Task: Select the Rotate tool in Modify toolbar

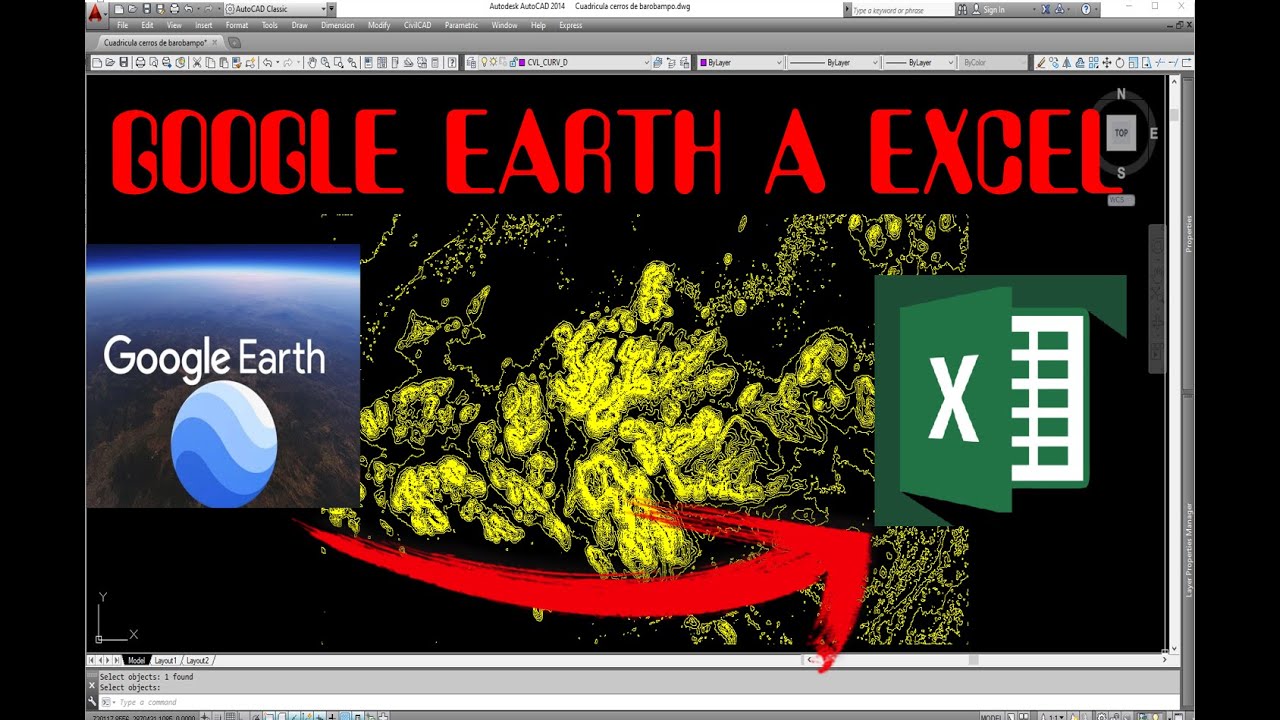Action: click(1120, 62)
